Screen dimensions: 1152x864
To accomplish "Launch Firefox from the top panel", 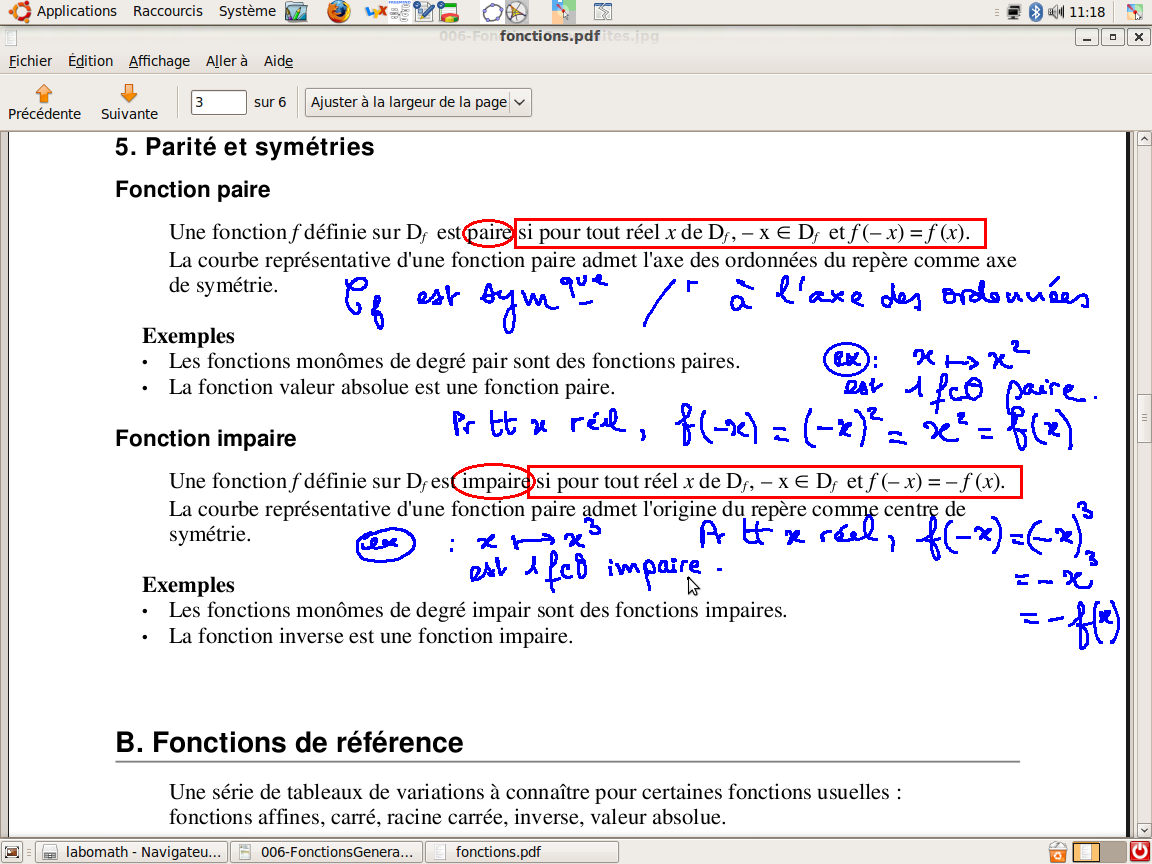I will 339,12.
